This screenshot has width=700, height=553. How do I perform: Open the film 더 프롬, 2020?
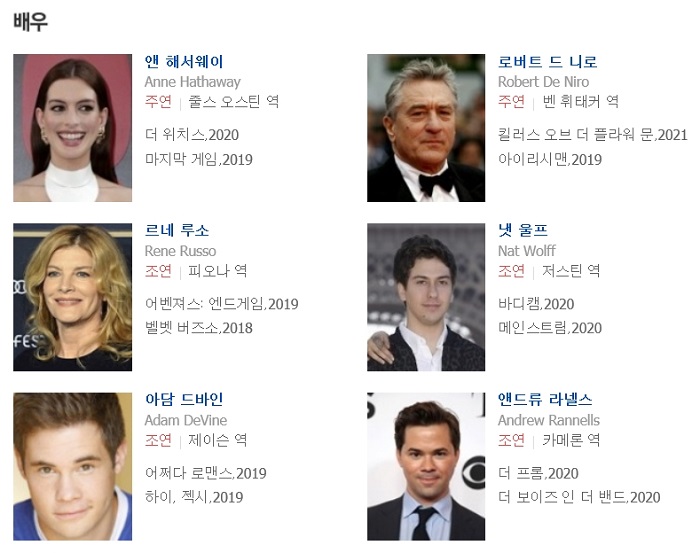pos(538,473)
